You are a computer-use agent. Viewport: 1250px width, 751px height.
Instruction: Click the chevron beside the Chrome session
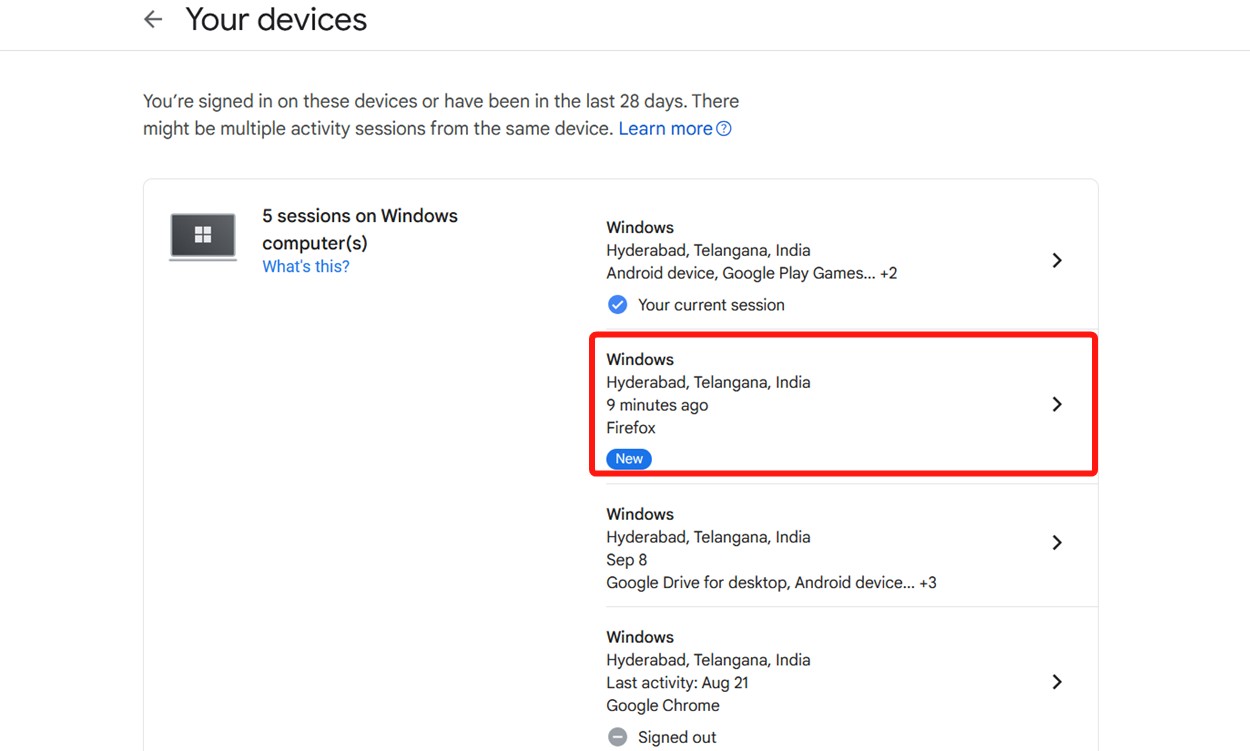(x=1056, y=681)
